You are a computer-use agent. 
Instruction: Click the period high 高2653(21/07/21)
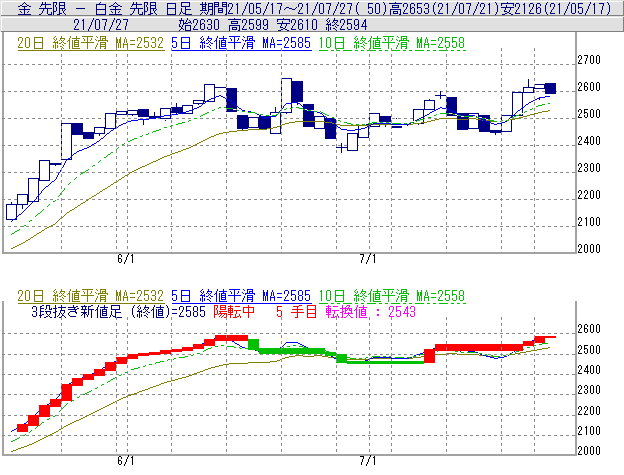pos(444,8)
